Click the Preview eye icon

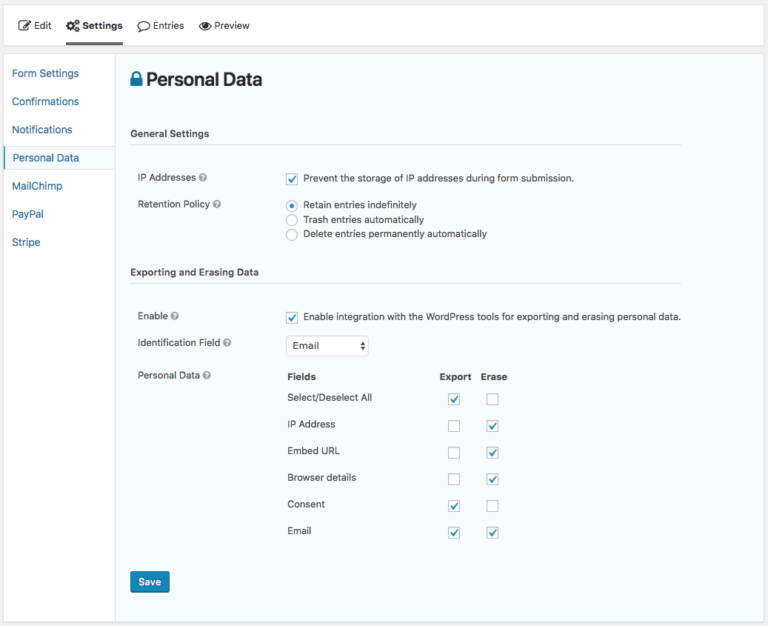pos(205,26)
